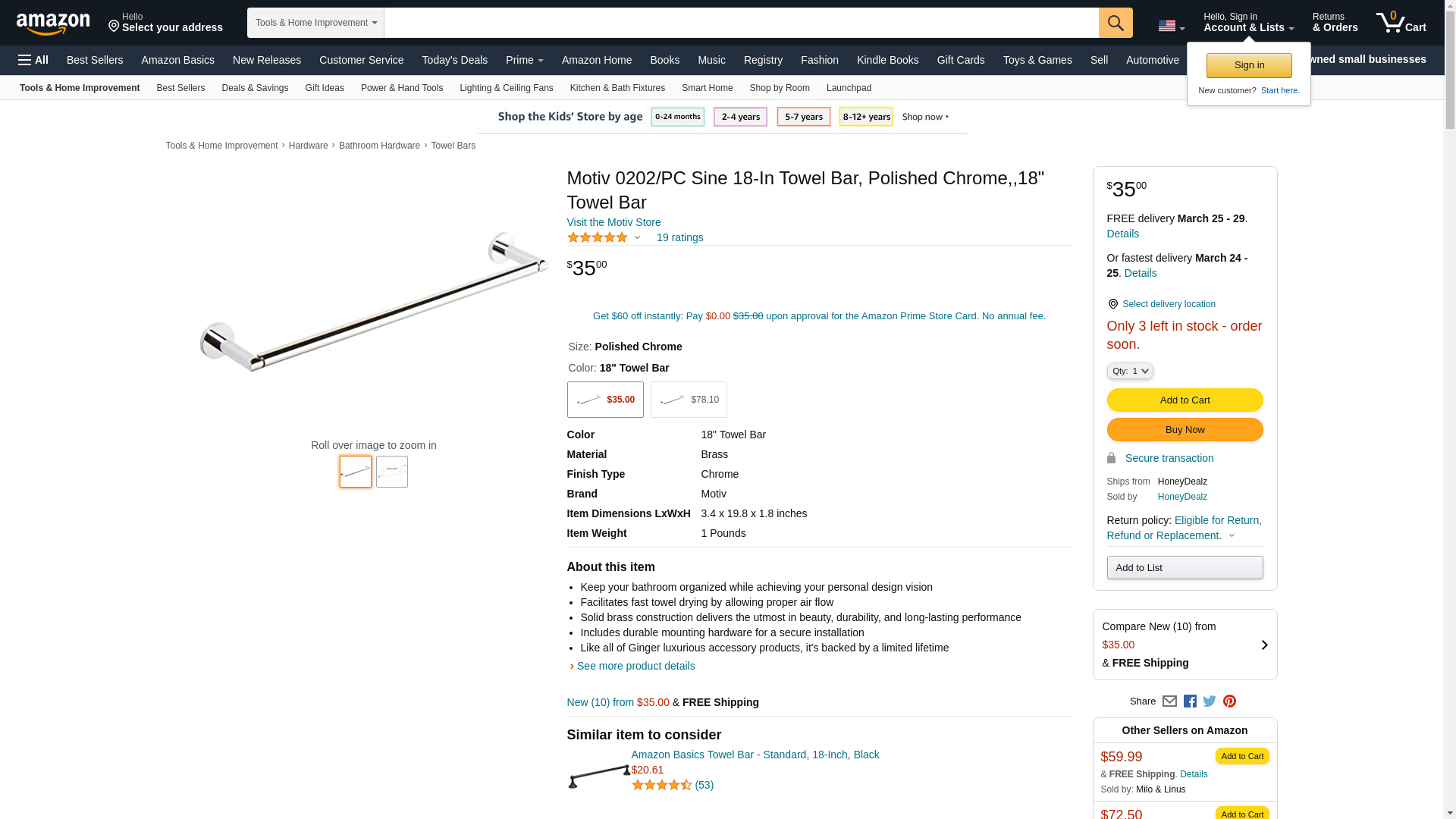The width and height of the screenshot is (1456, 819).
Task: Click the Add to Cart button
Action: 1185,400
